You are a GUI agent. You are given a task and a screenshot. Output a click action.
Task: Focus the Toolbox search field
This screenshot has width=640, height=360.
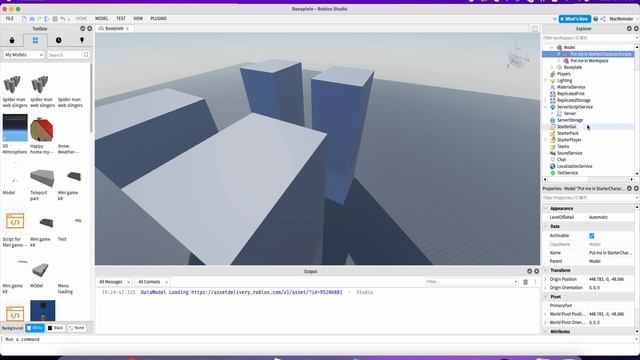(x=64, y=55)
